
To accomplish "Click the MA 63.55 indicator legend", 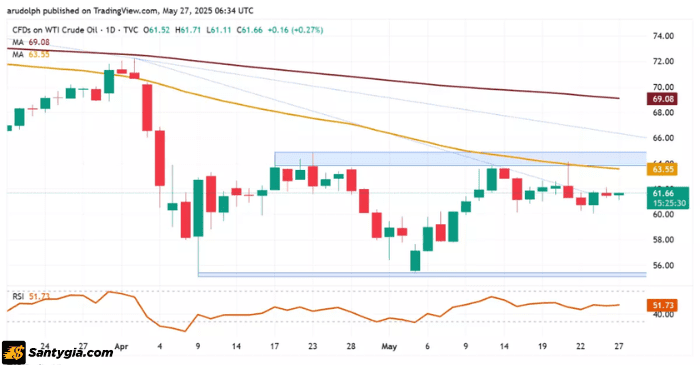I will point(30,54).
